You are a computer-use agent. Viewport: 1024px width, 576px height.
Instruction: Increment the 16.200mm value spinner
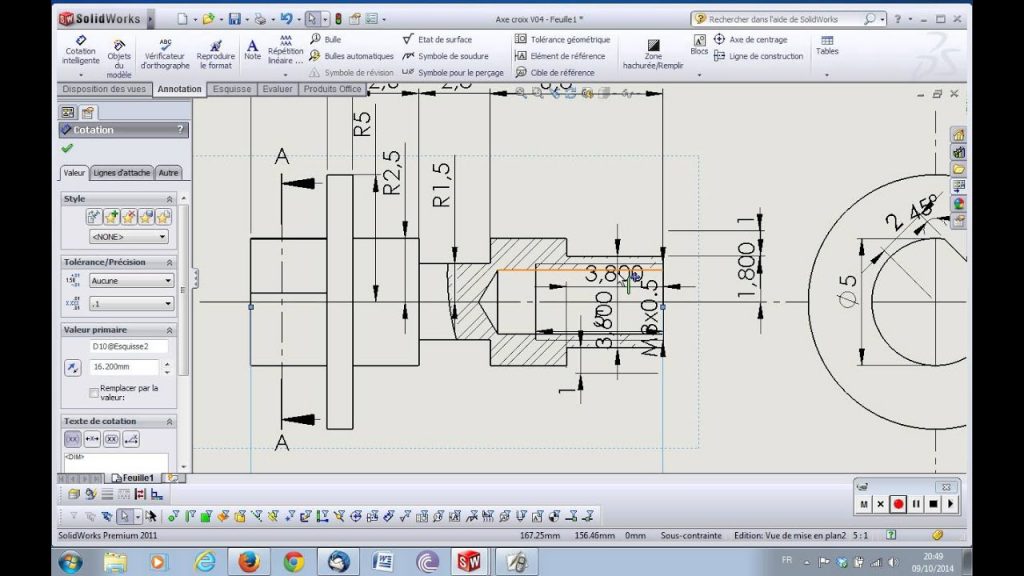(x=167, y=364)
